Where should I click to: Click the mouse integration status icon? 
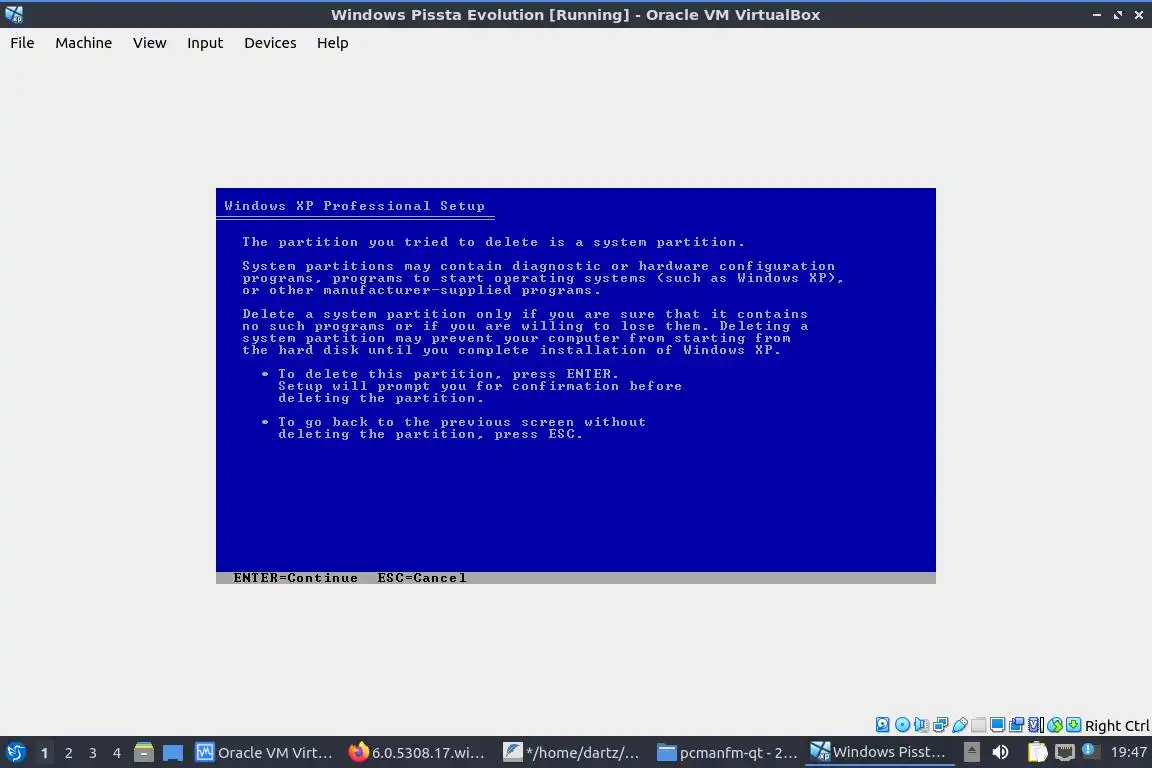click(1055, 725)
